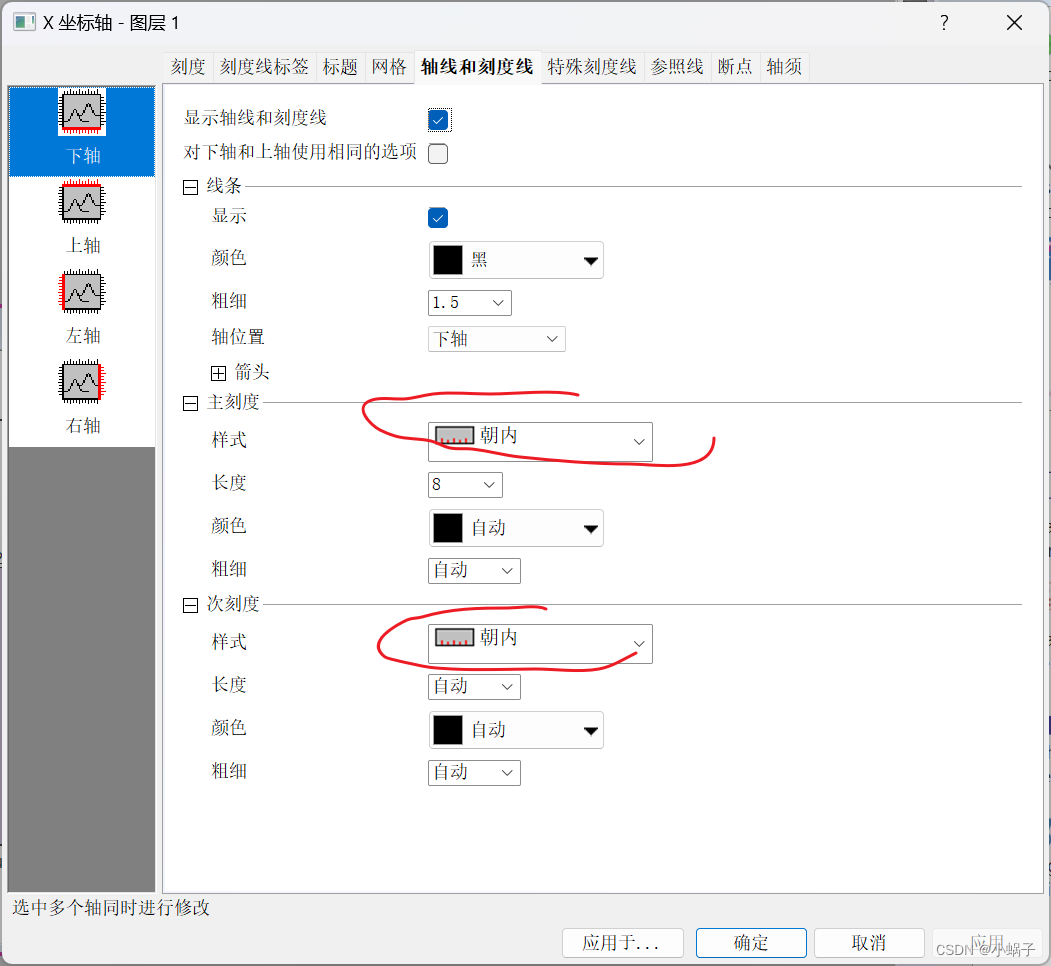Click the help question mark icon
Image resolution: width=1051 pixels, height=966 pixels.
coord(944,23)
